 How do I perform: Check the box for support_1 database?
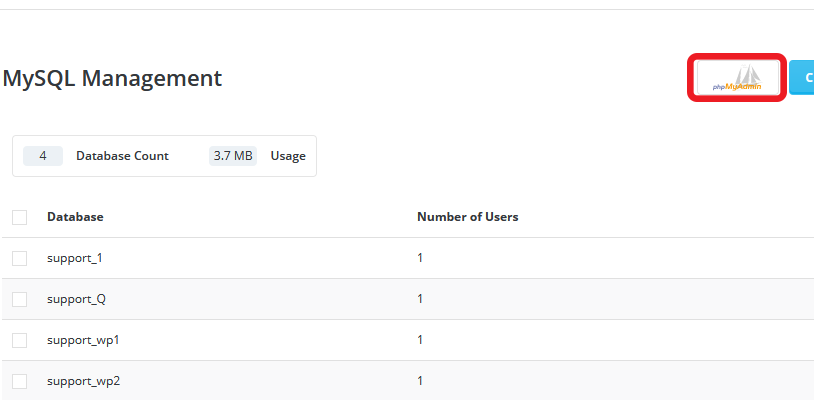pos(20,258)
